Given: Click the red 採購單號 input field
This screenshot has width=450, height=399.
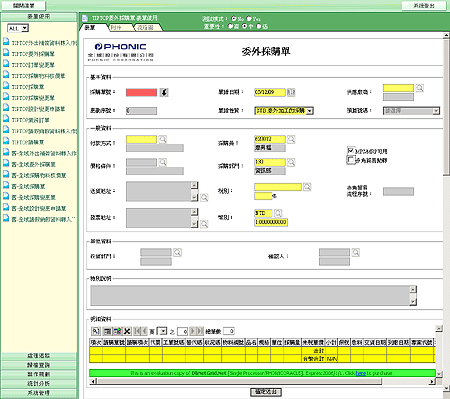Looking at the screenshot, I should [x=141, y=92].
